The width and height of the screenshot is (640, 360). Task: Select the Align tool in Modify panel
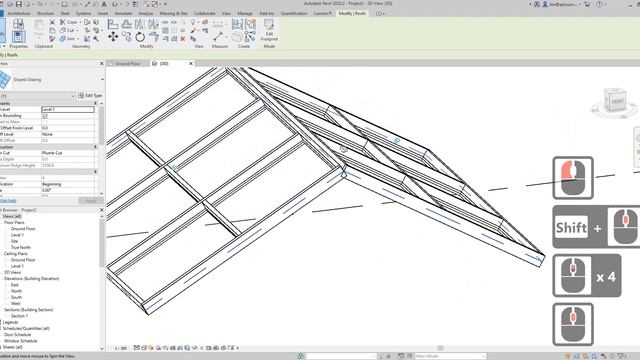(x=113, y=24)
